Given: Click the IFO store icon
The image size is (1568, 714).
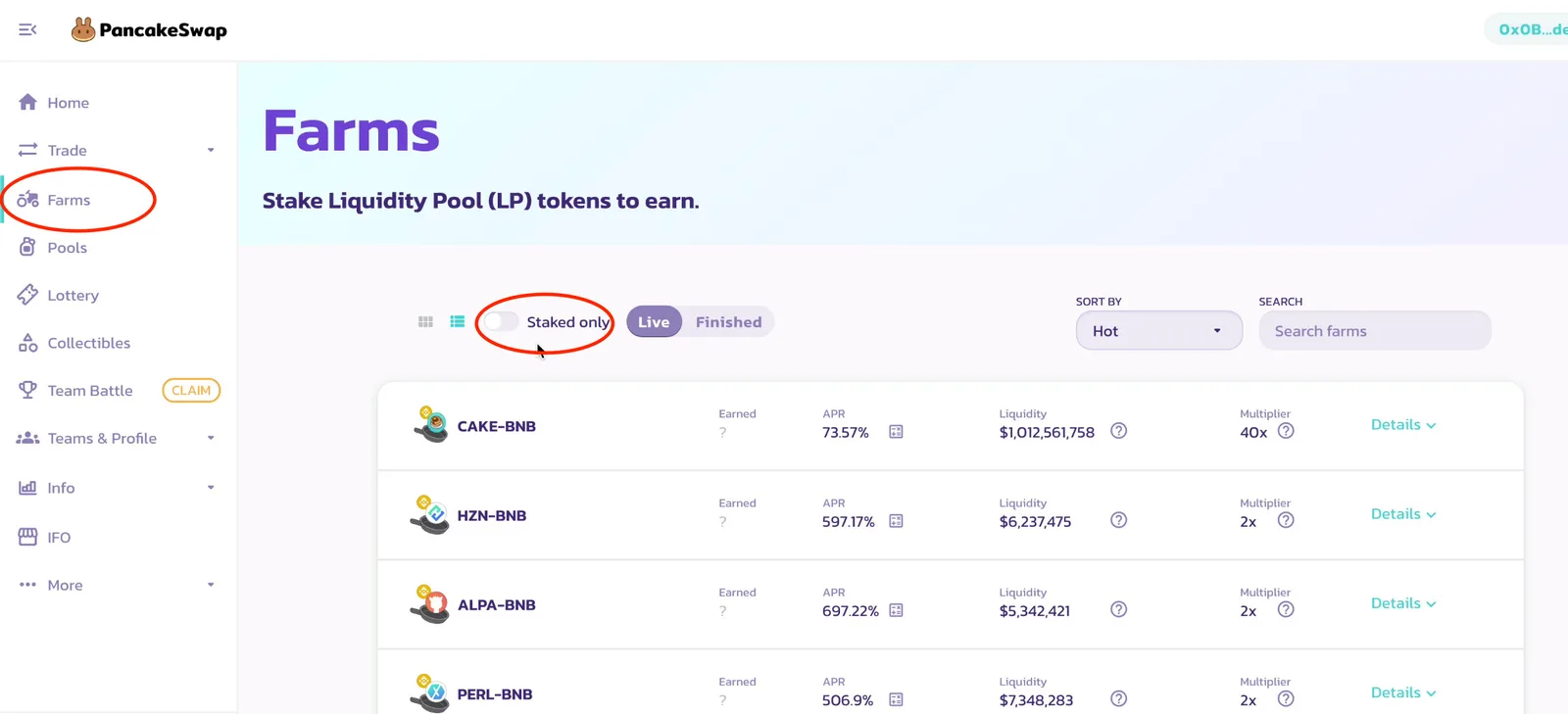Looking at the screenshot, I should [27, 537].
